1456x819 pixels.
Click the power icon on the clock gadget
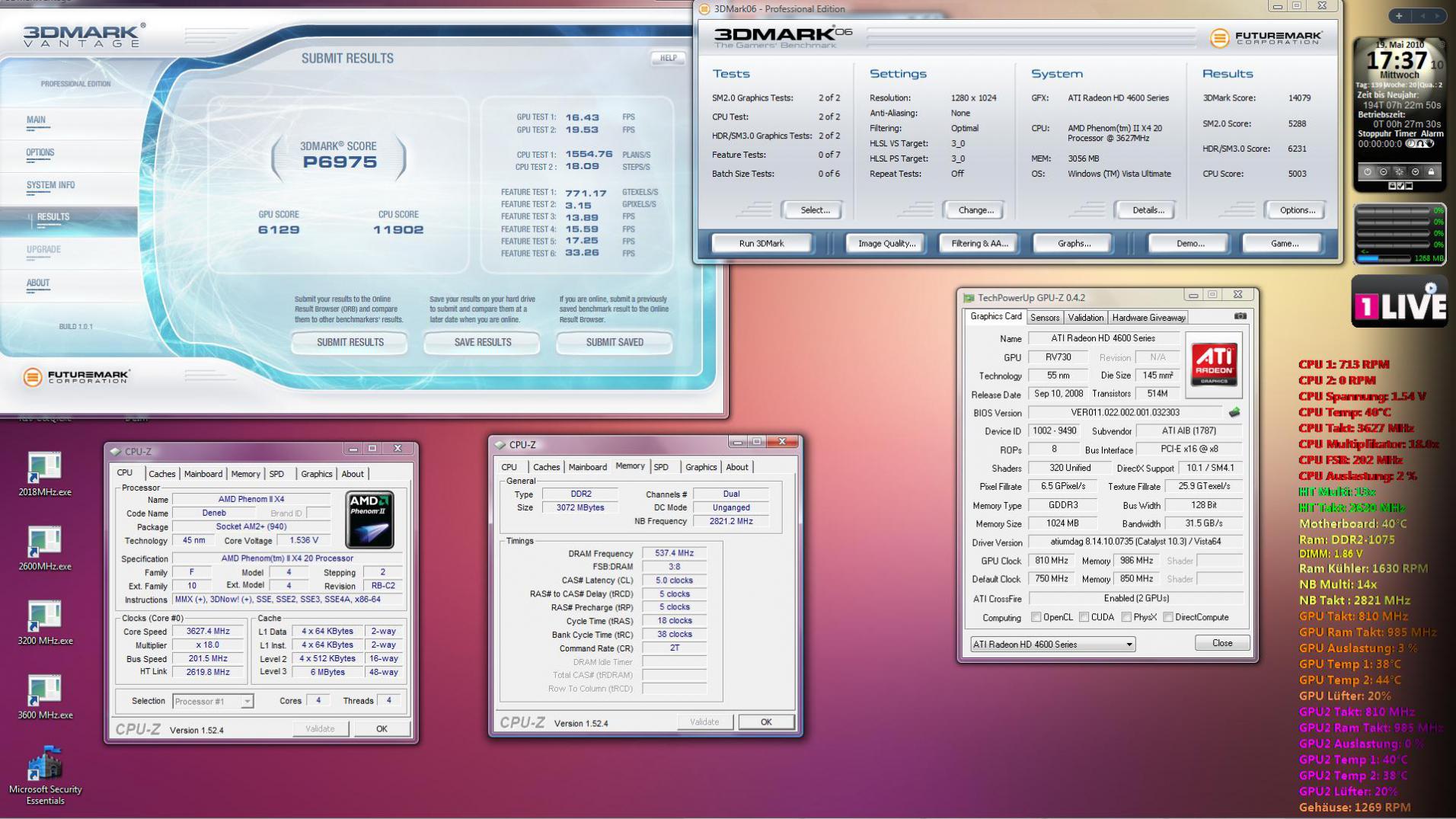(1368, 172)
